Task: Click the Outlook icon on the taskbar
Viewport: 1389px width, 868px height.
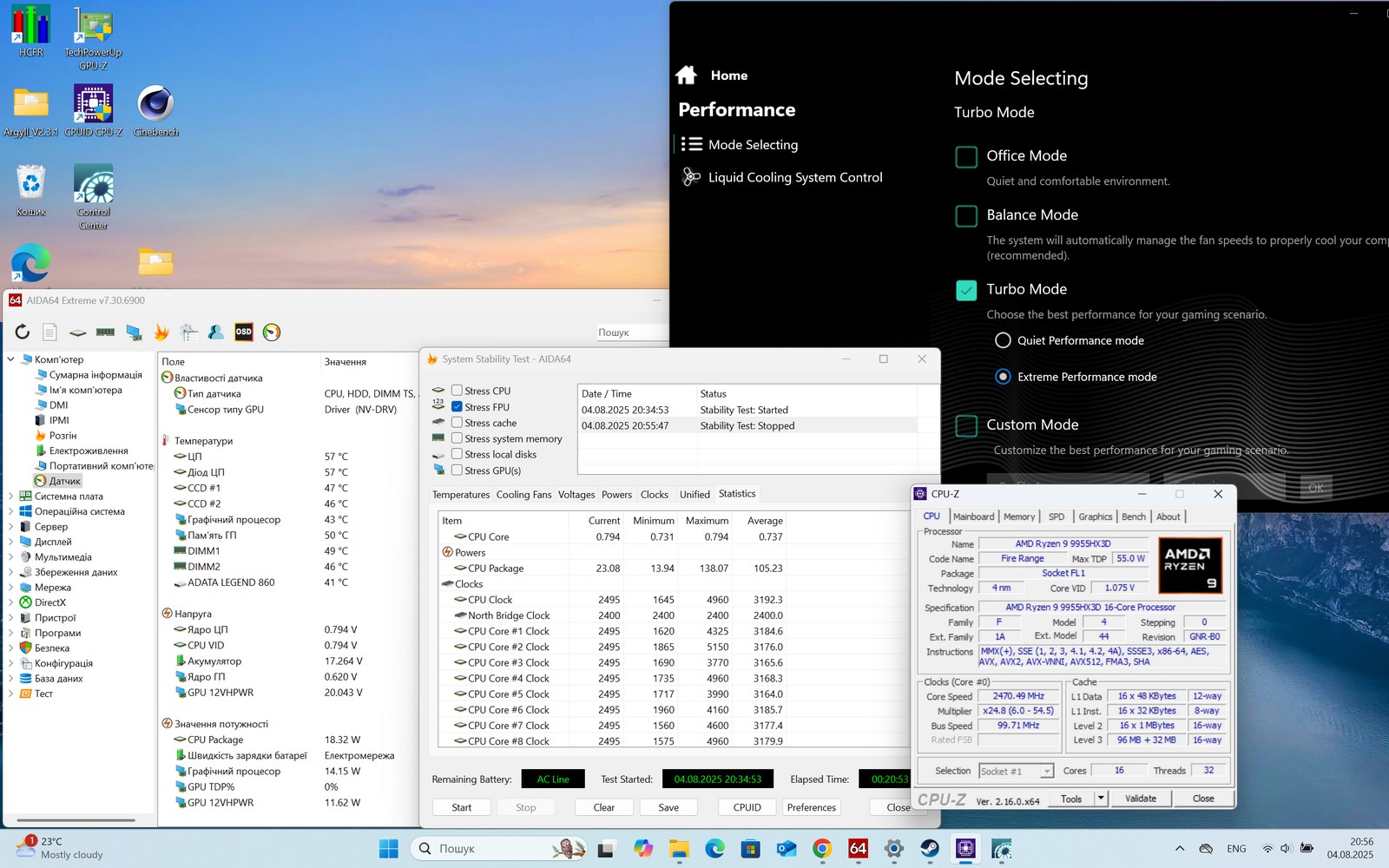Action: tap(787, 848)
